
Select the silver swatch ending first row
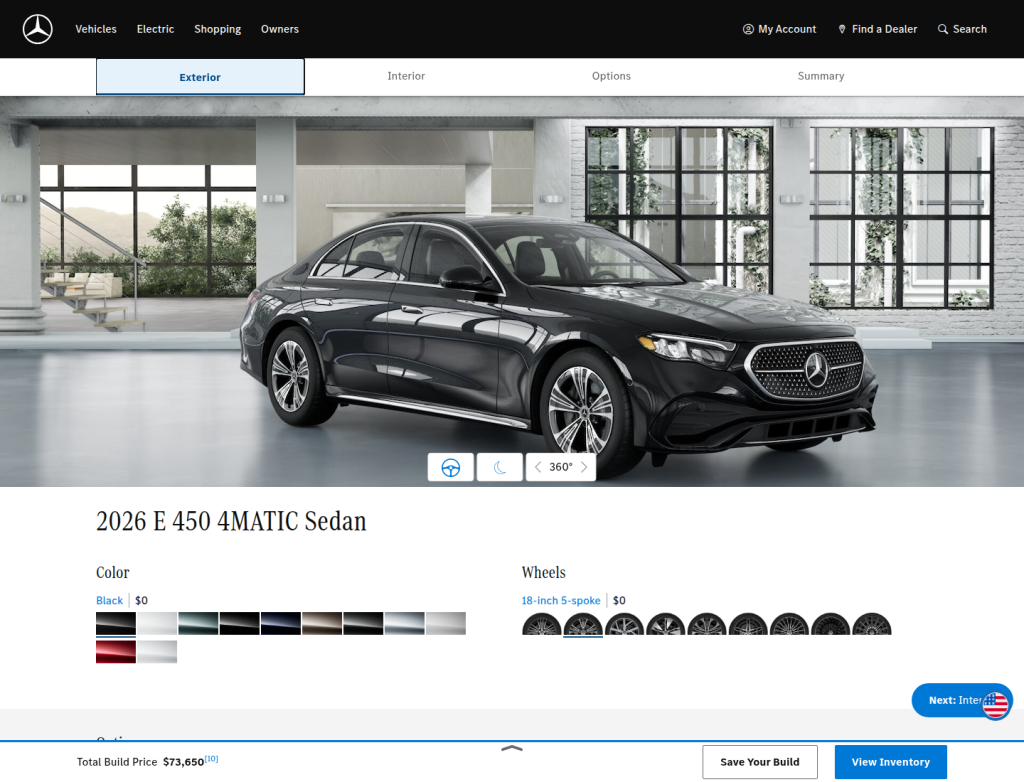[x=445, y=623]
